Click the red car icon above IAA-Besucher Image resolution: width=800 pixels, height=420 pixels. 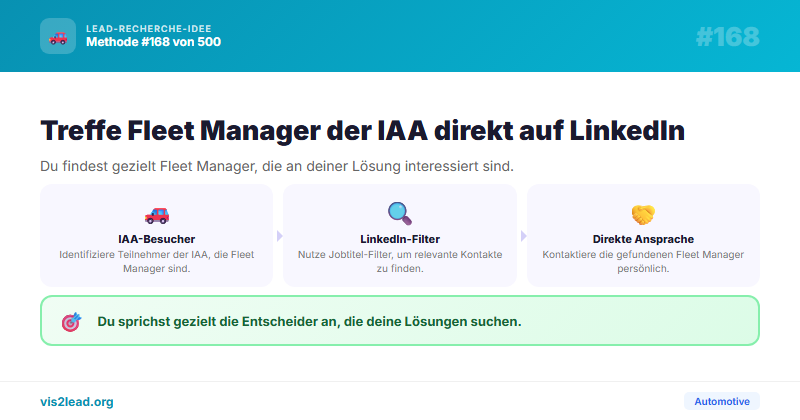[x=157, y=215]
